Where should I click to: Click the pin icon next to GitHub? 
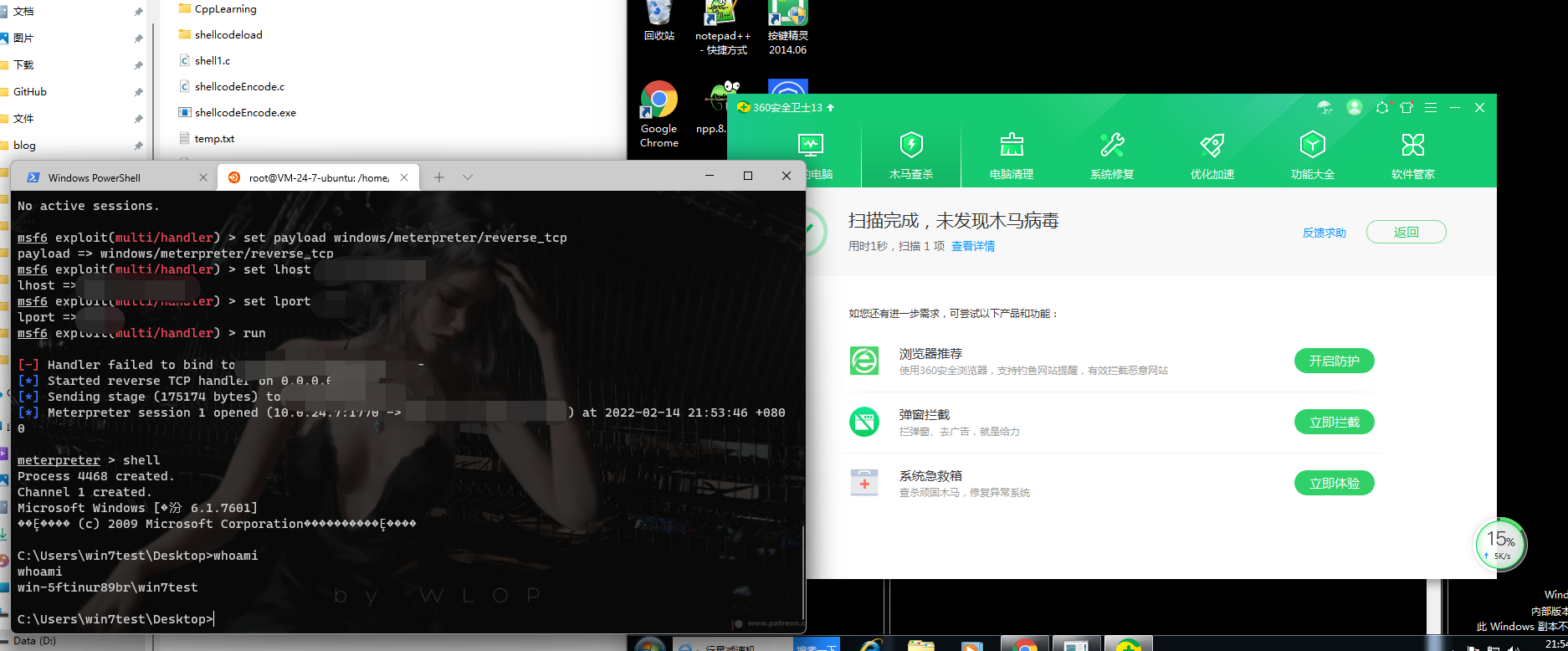click(x=138, y=92)
